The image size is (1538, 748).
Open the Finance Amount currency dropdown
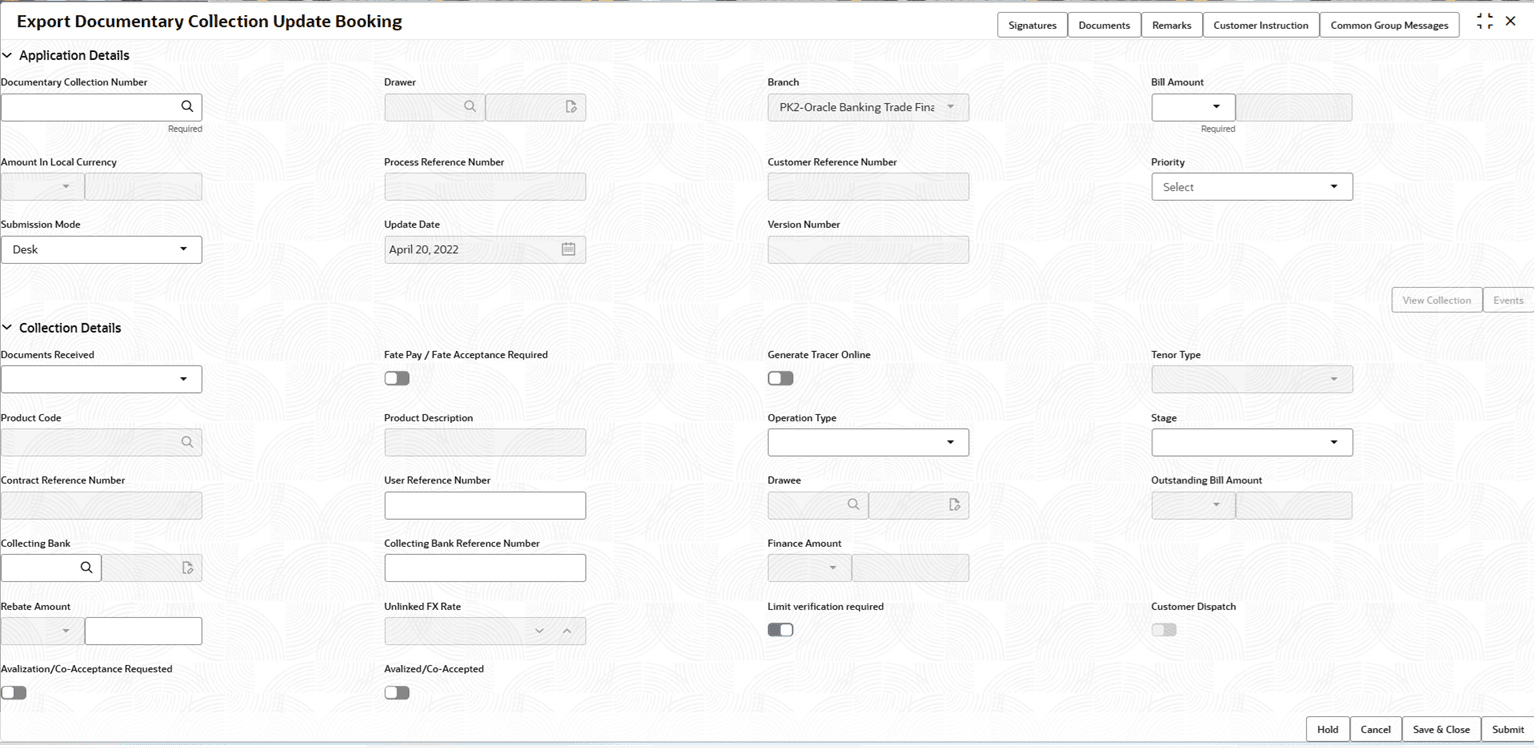coord(810,568)
